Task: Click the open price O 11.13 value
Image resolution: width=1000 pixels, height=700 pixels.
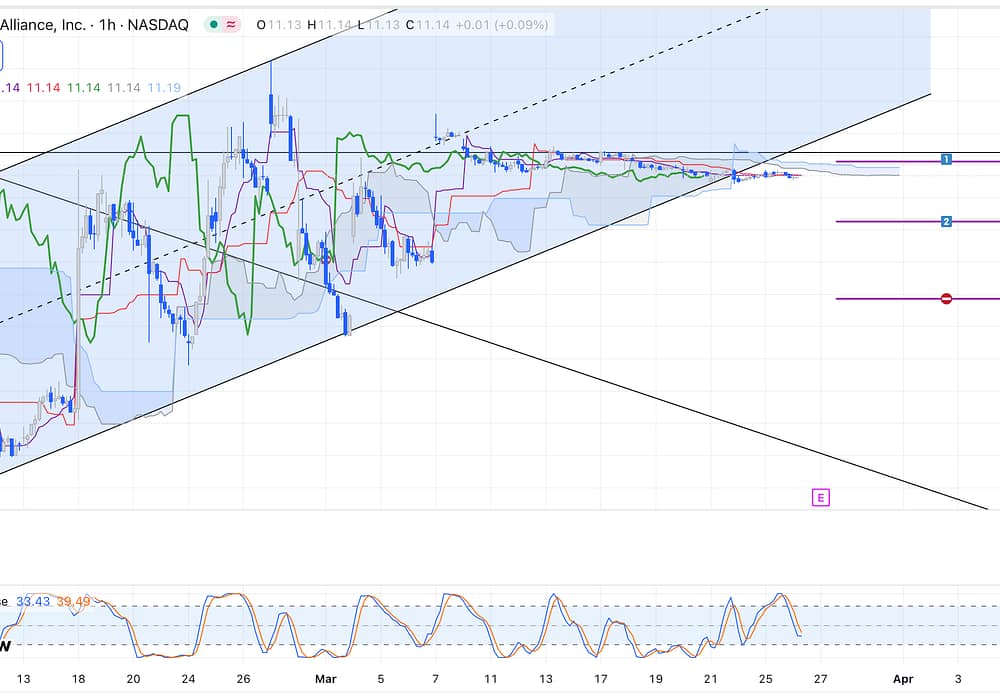Action: coord(279,25)
